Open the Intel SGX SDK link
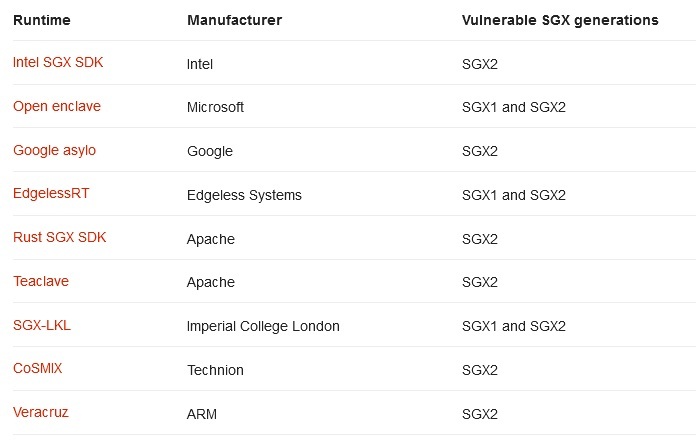Image resolution: width=696 pixels, height=445 pixels. pos(58,62)
